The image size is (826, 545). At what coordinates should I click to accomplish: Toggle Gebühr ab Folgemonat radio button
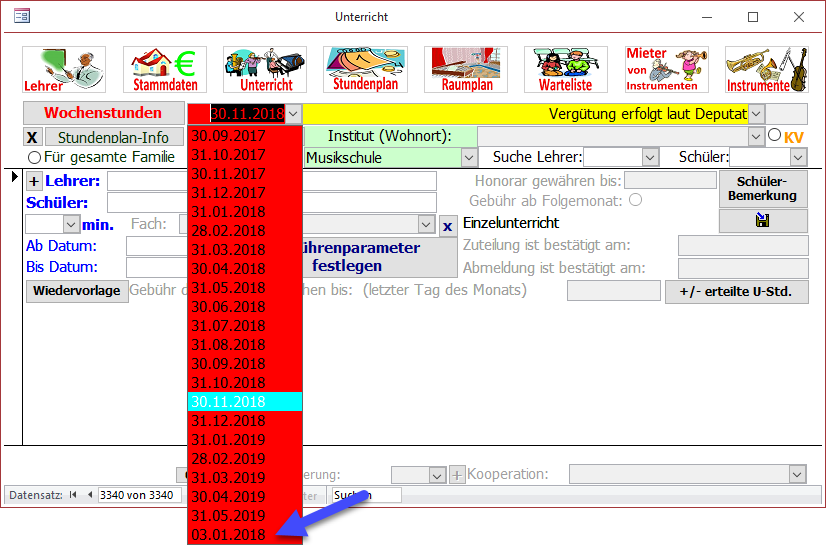635,200
